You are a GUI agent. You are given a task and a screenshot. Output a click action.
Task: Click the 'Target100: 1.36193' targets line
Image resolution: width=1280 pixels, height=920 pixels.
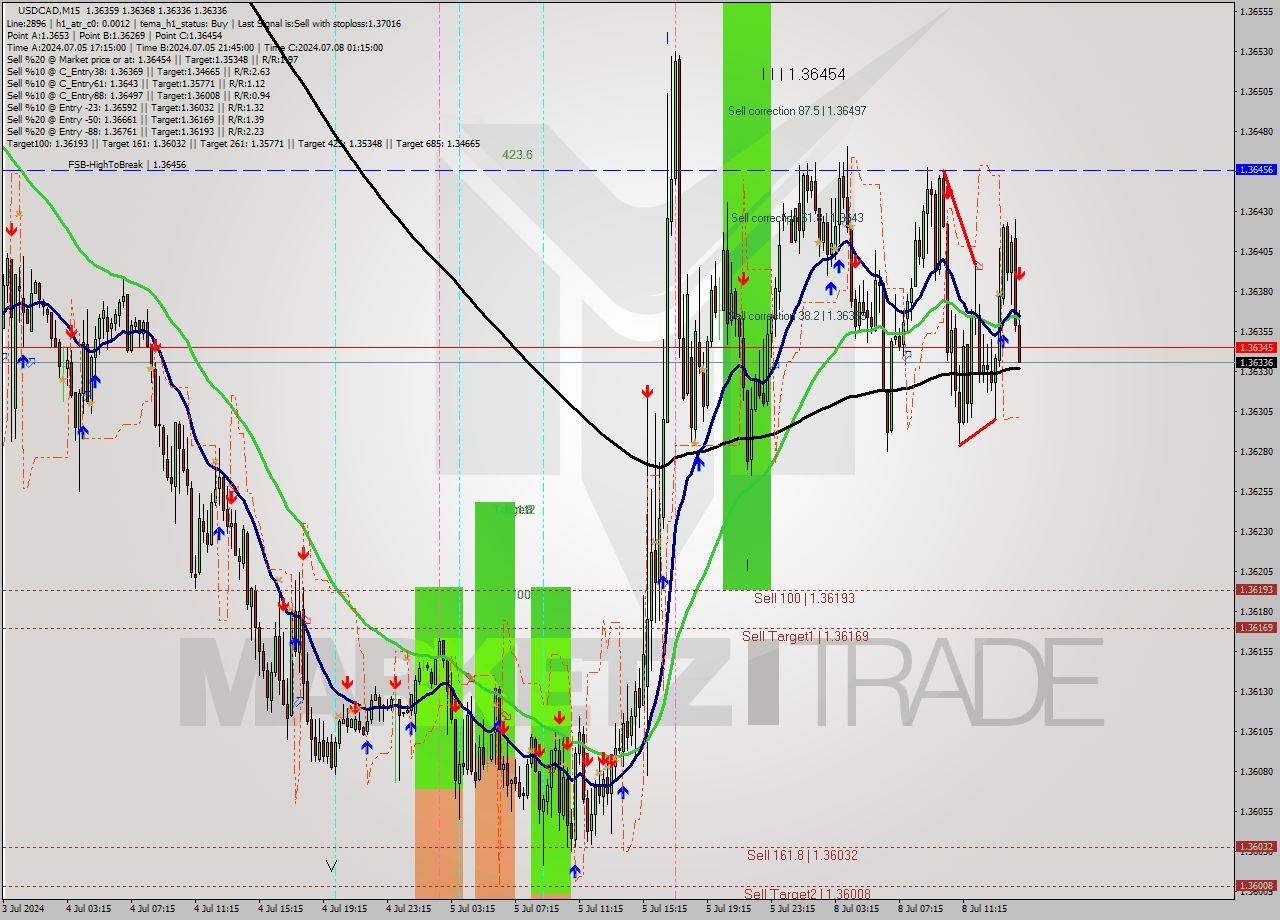pos(243,143)
